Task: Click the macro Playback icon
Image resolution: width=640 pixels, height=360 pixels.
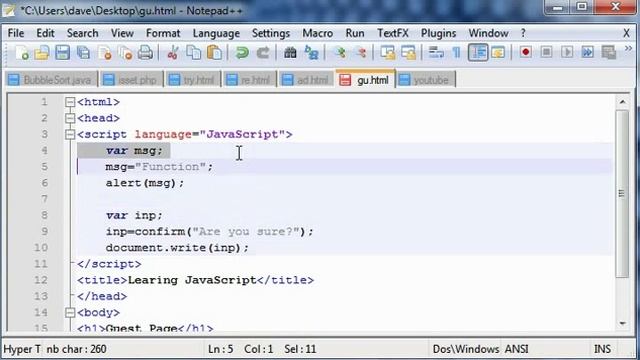Action: [567, 52]
